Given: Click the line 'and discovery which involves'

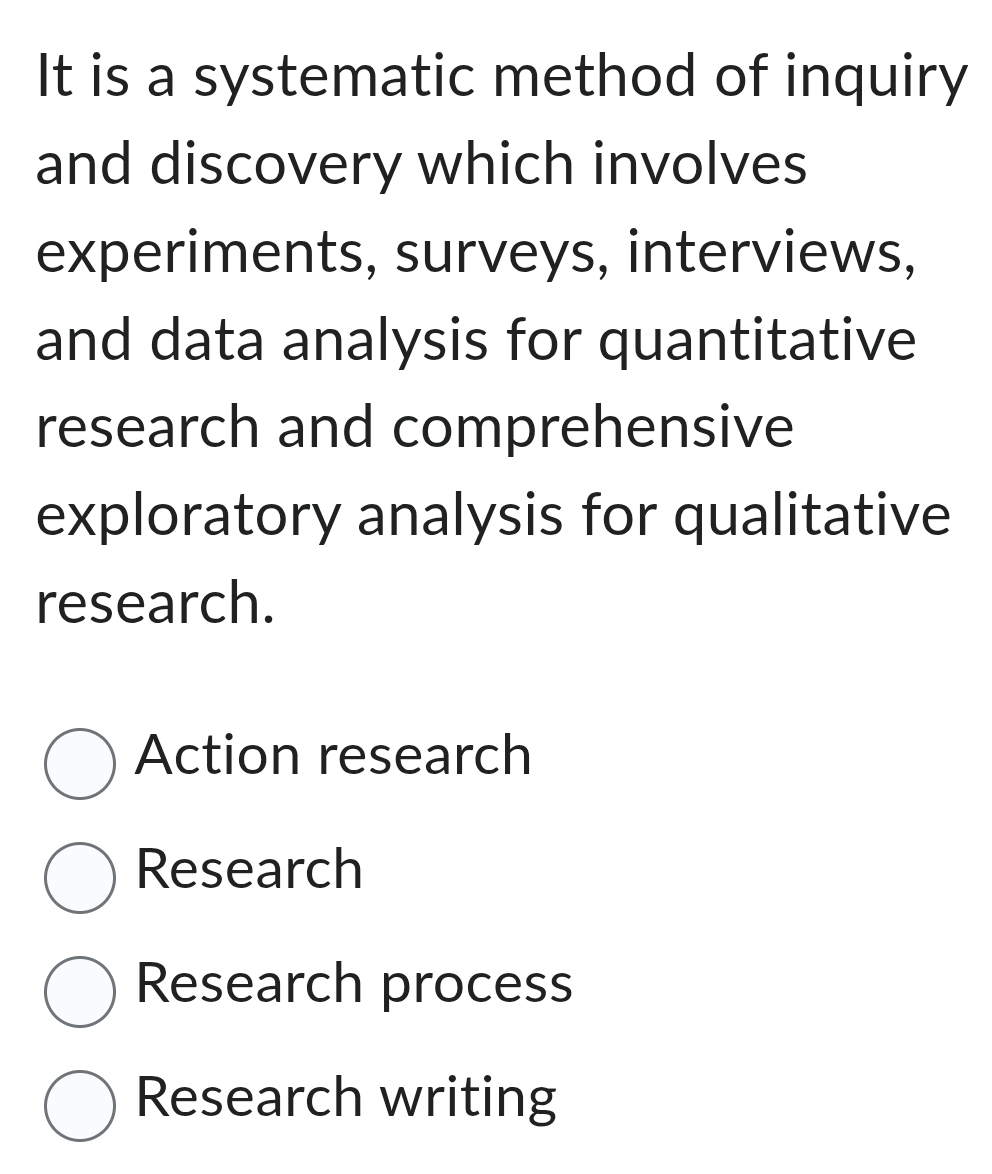Looking at the screenshot, I should click(420, 165).
